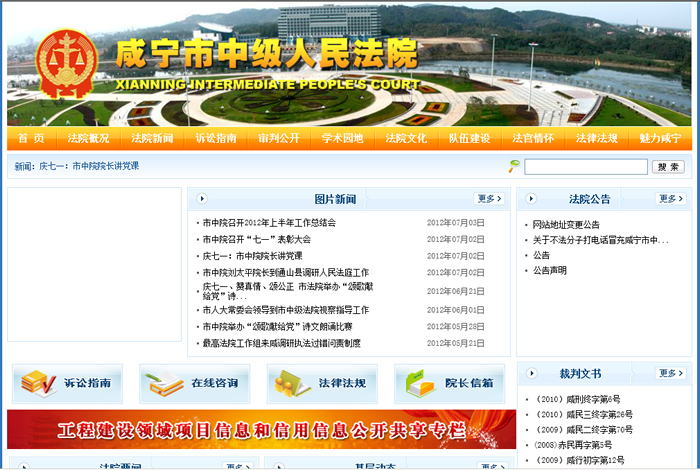This screenshot has width=700, height=470.
Task: Click the 工程建设领域项目信息 red banner
Action: coord(262,429)
